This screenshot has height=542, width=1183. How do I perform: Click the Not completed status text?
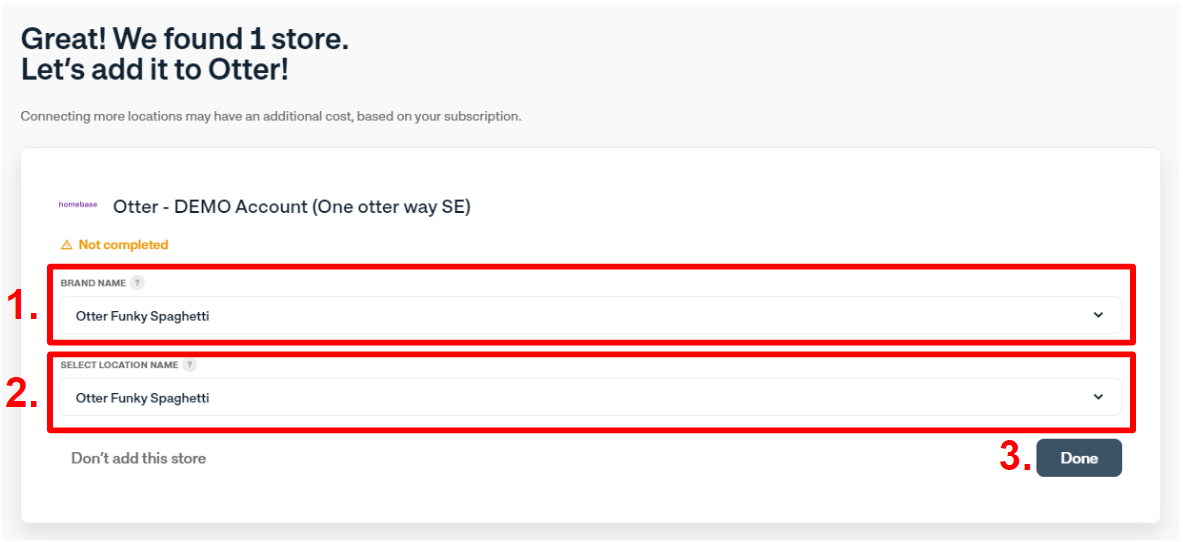124,245
